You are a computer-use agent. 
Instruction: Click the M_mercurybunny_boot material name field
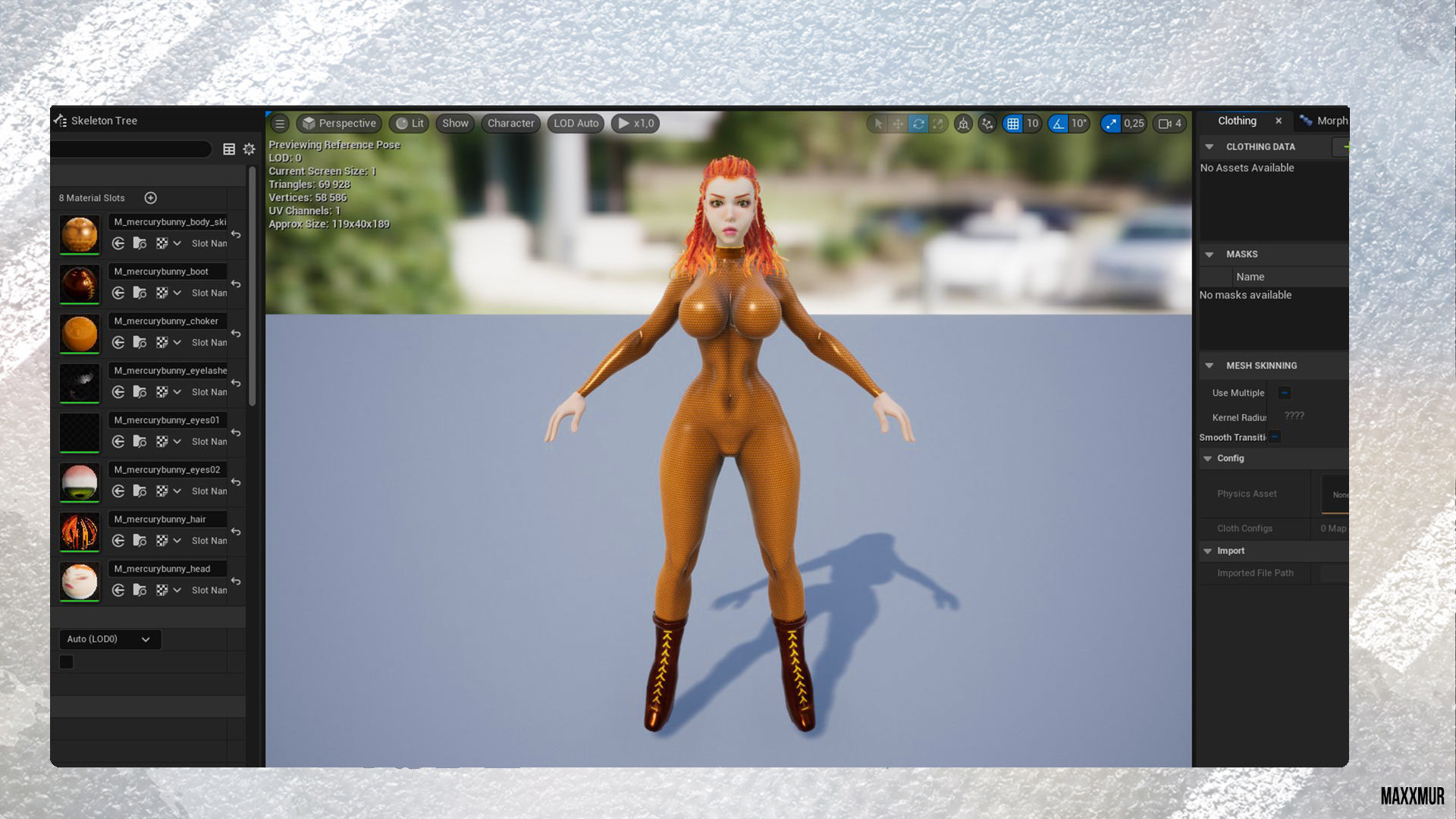(x=168, y=271)
